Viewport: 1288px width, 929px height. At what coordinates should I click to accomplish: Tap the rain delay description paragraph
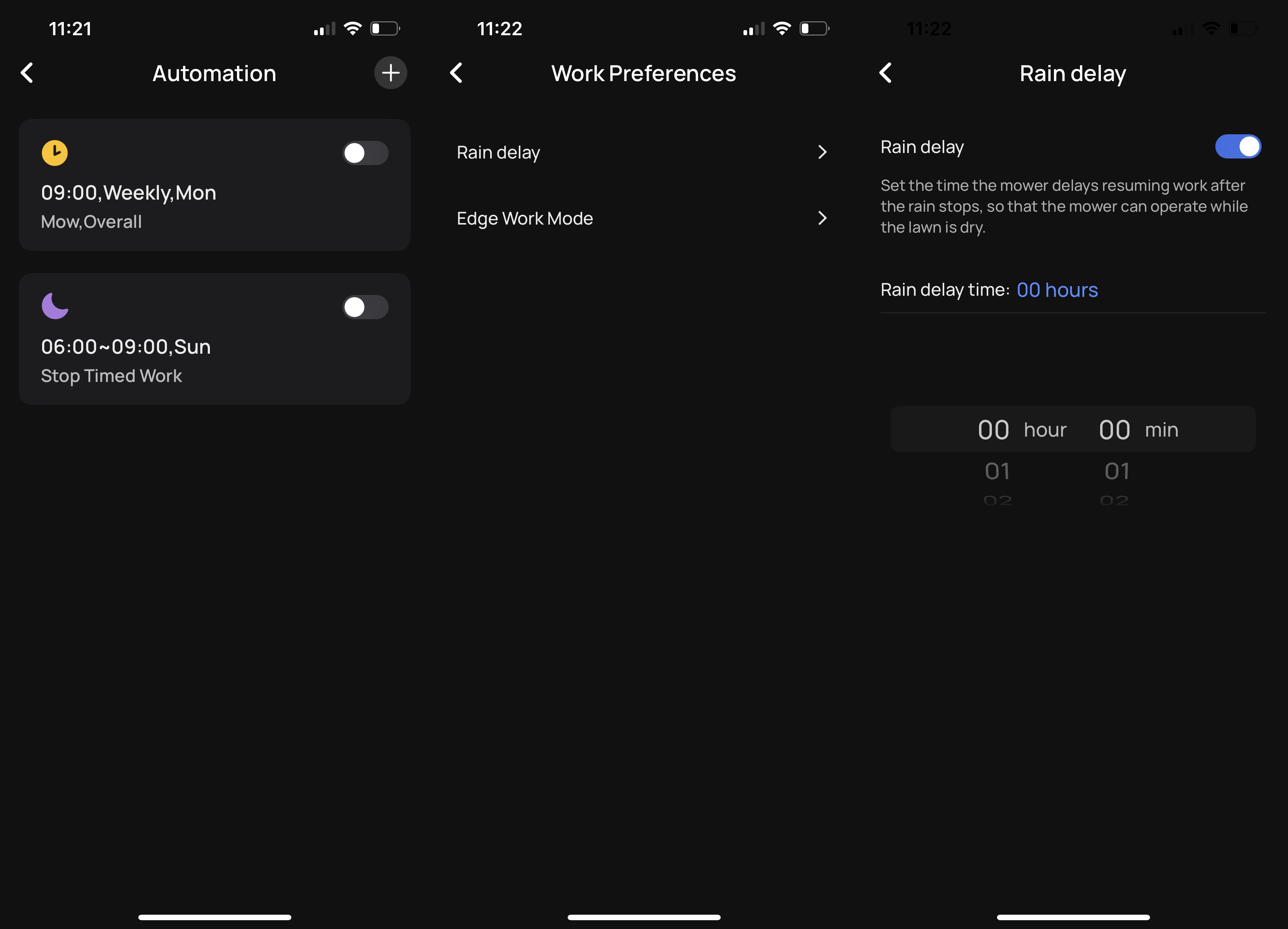[x=1064, y=206]
